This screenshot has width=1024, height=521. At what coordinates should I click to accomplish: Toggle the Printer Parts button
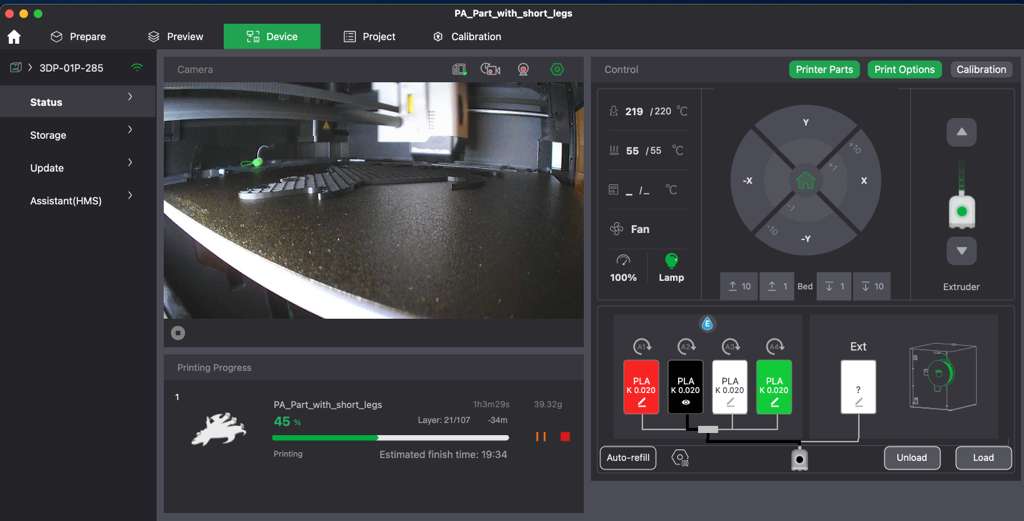[x=824, y=70]
